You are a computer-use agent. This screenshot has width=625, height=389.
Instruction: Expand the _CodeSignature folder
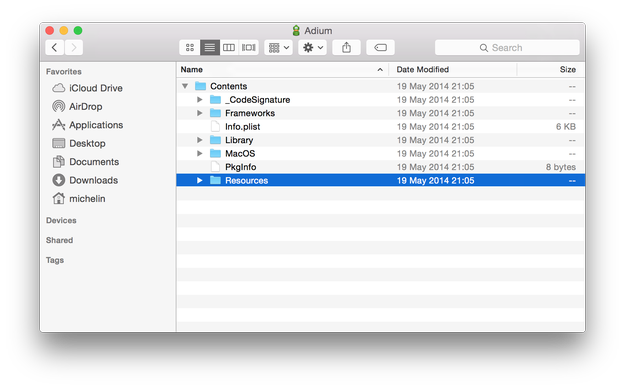click(200, 100)
